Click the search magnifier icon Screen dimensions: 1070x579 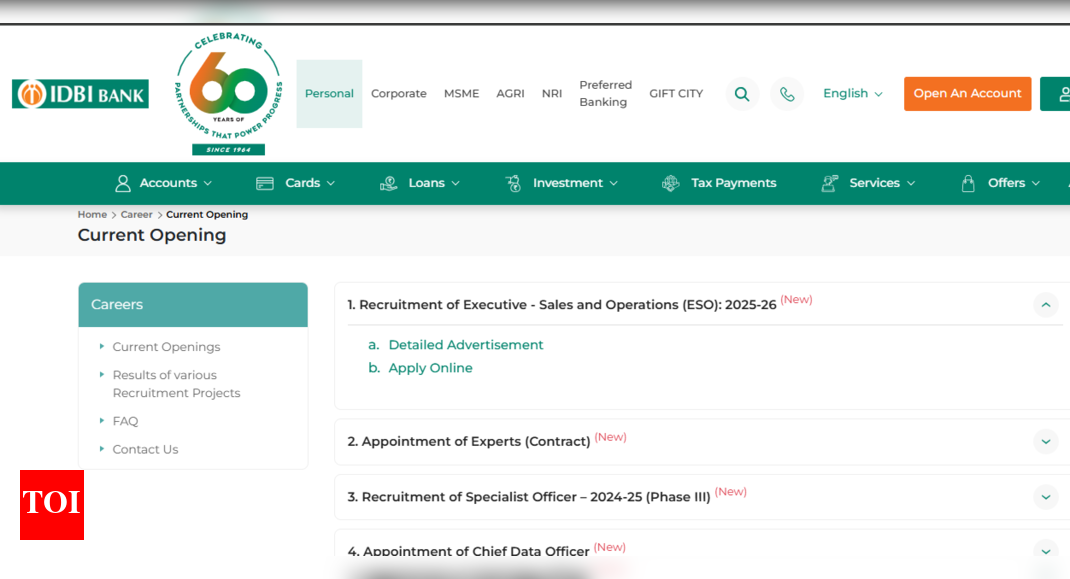click(742, 93)
